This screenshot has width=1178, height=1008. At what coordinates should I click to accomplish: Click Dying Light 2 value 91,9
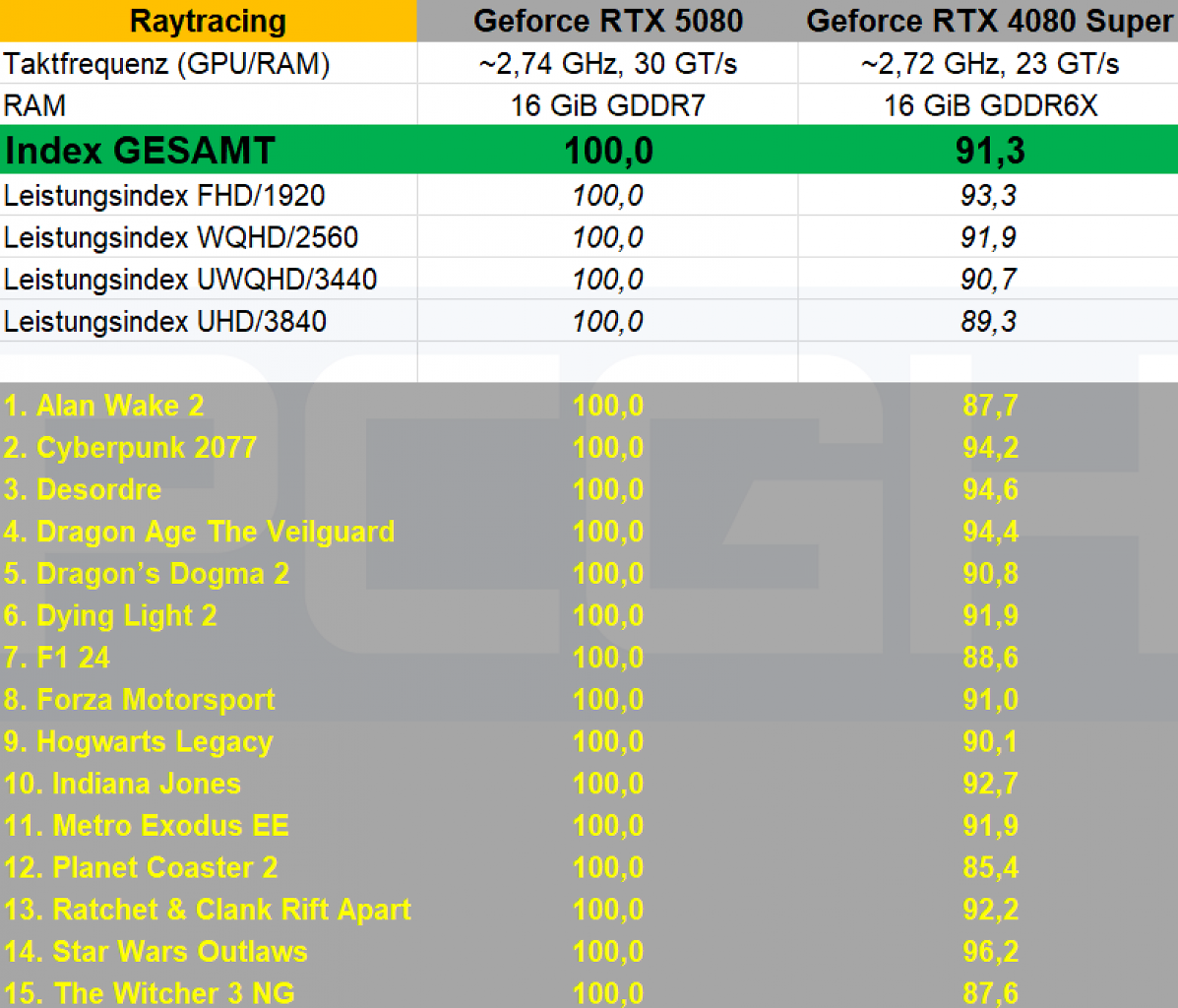pyautogui.click(x=990, y=616)
